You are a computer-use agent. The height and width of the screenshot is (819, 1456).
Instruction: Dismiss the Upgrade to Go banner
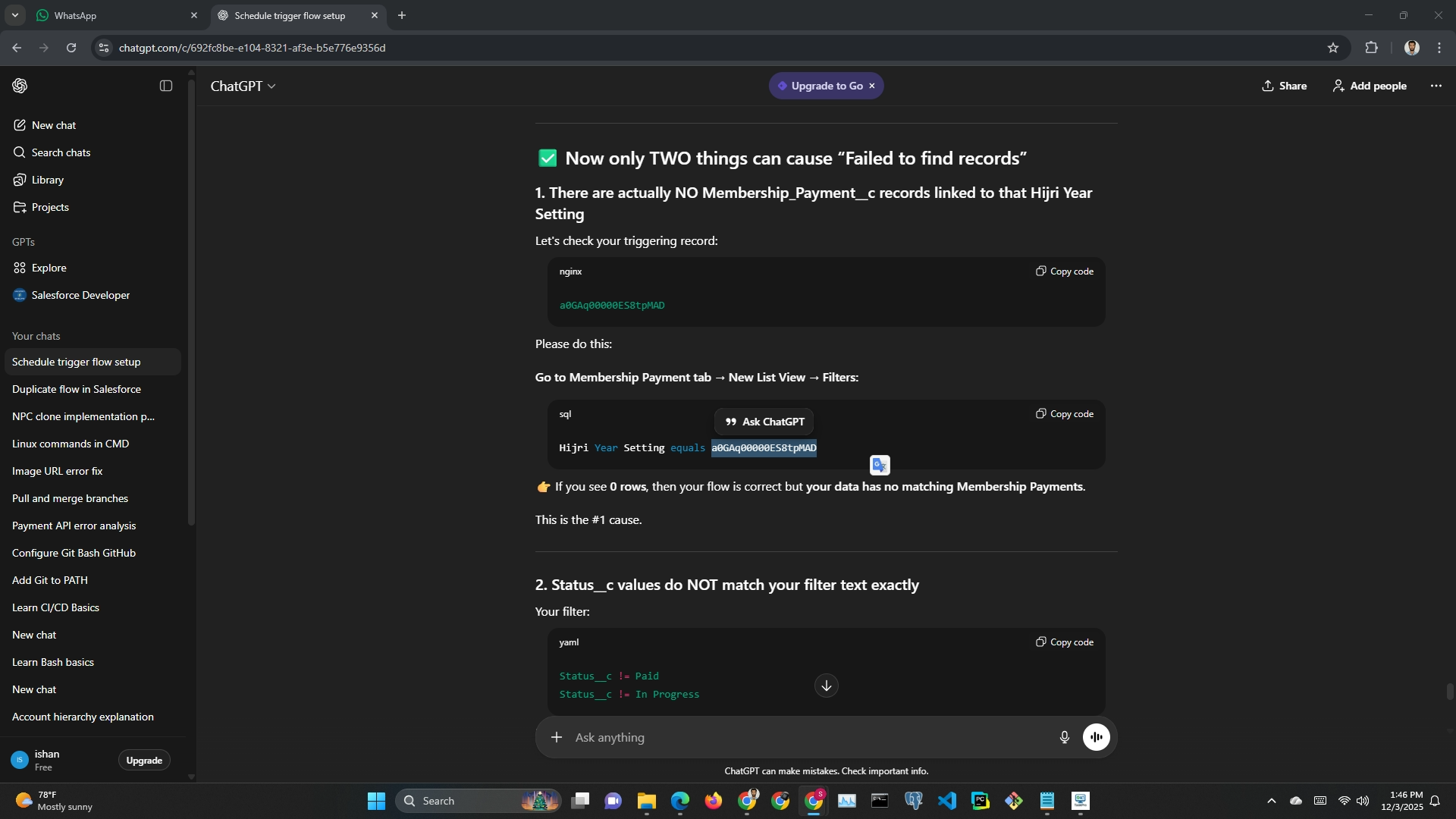(872, 86)
